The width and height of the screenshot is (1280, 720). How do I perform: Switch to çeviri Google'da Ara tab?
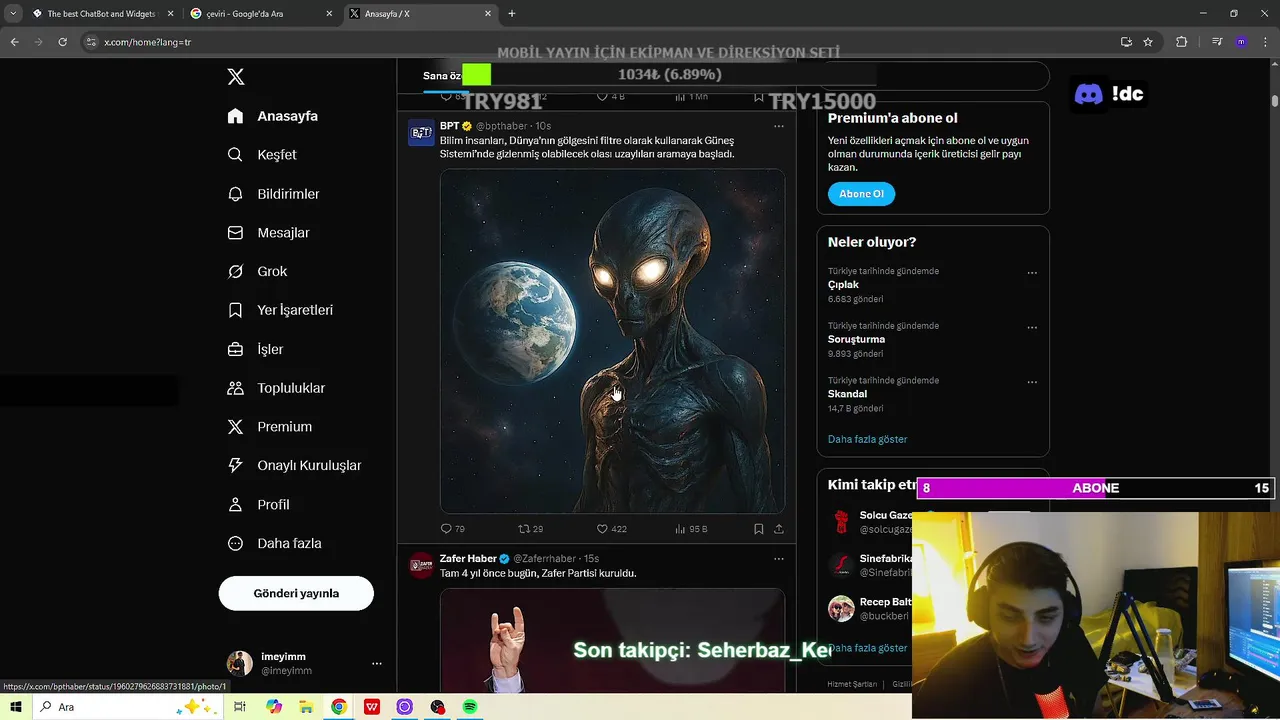[260, 14]
